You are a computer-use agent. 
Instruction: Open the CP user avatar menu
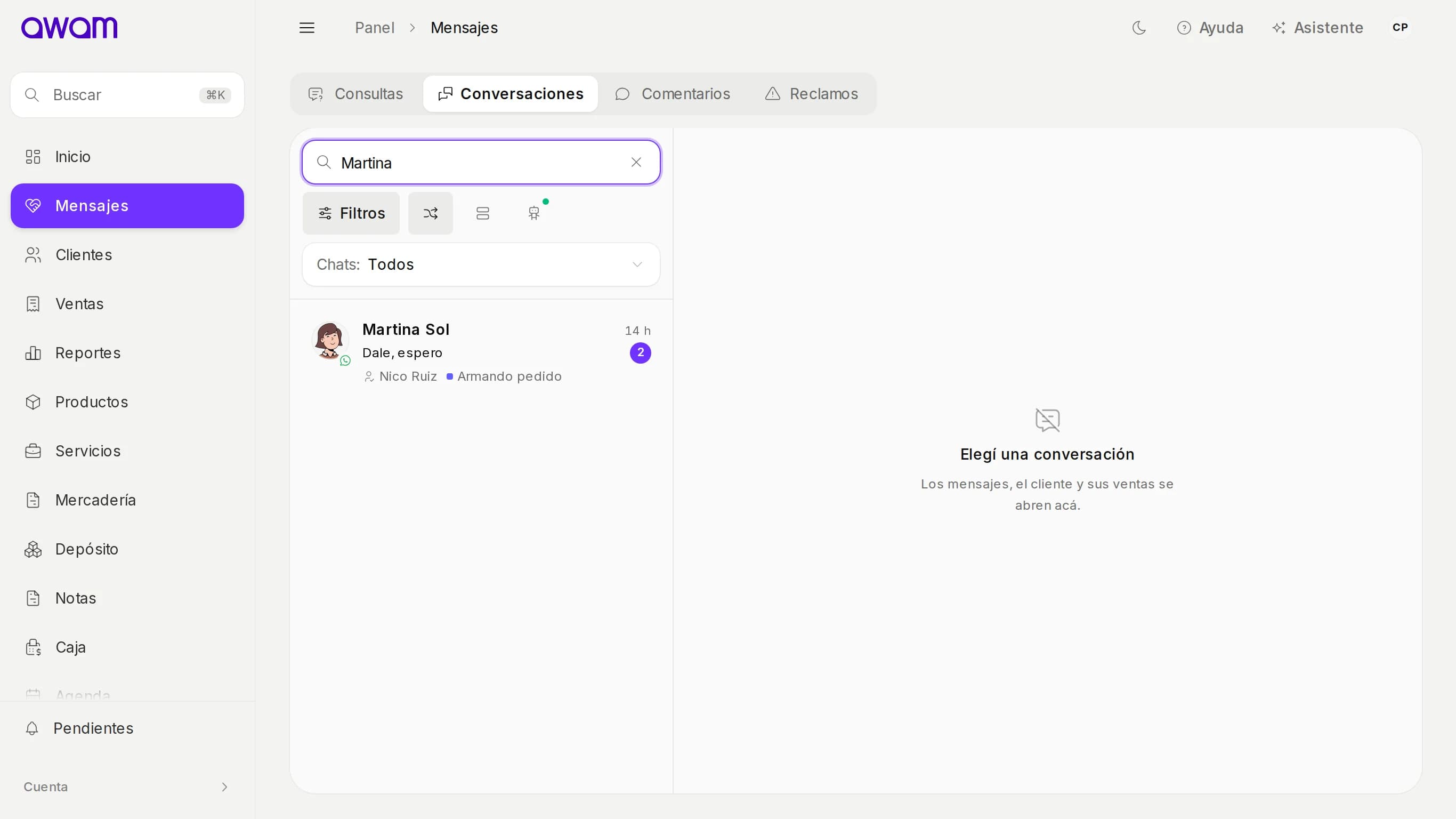pos(1400,28)
